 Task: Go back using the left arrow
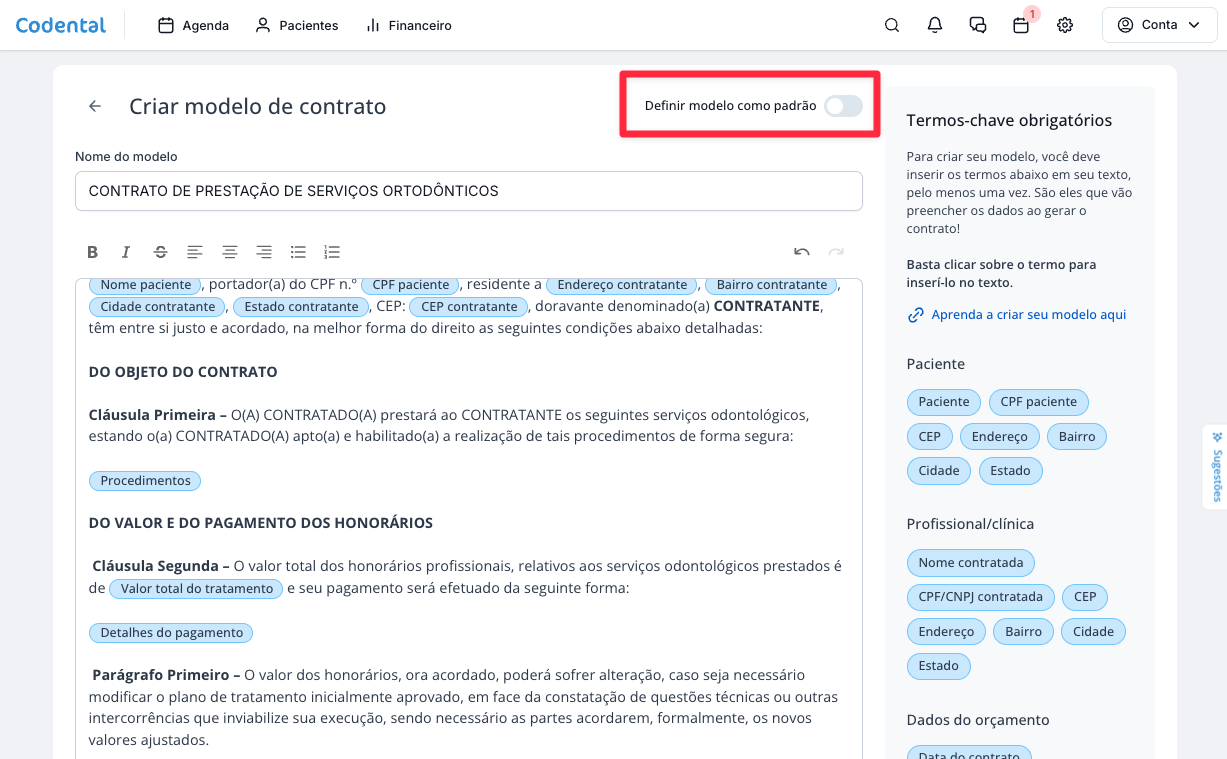click(95, 106)
